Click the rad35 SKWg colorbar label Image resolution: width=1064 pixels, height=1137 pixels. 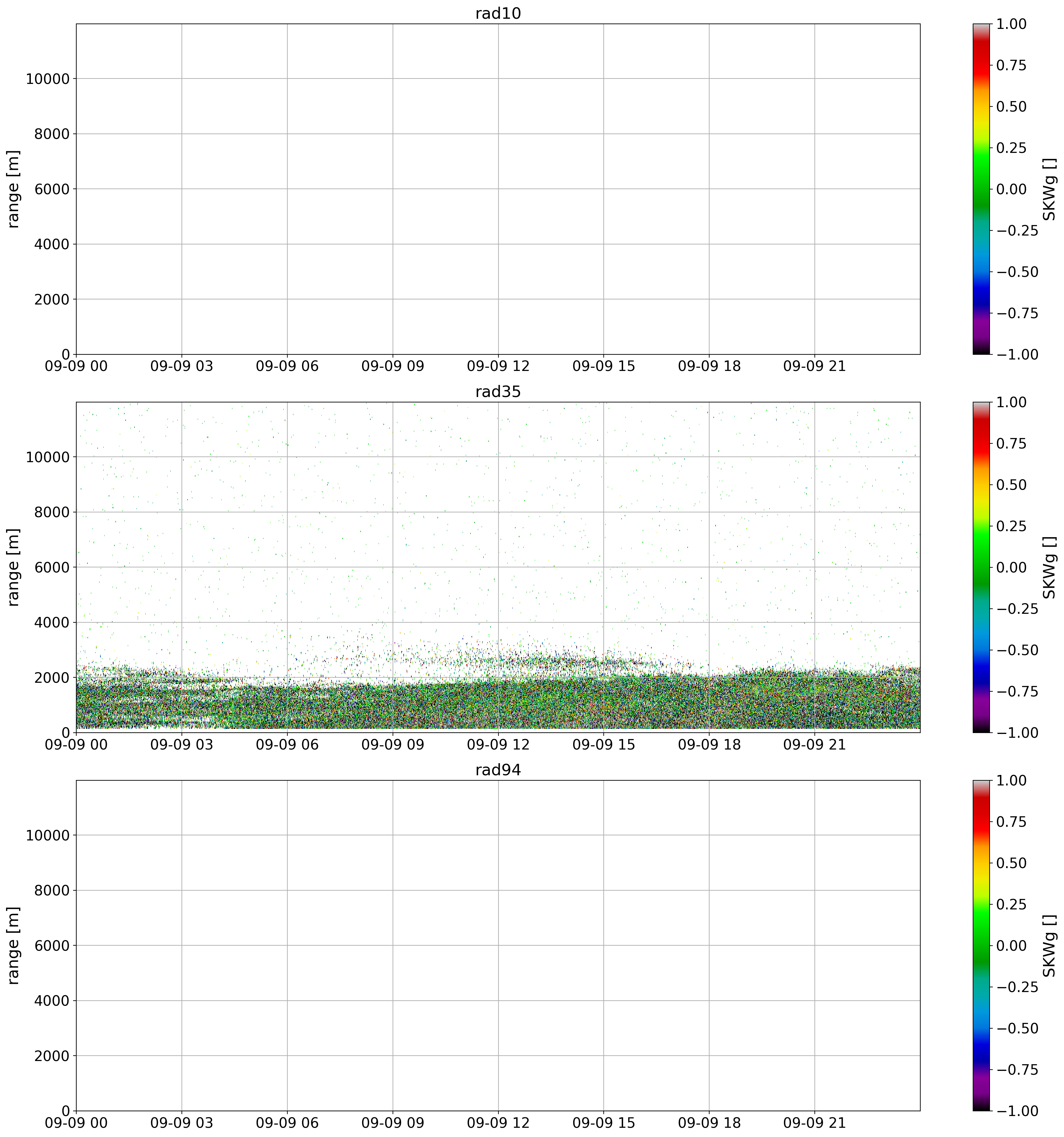click(1049, 567)
